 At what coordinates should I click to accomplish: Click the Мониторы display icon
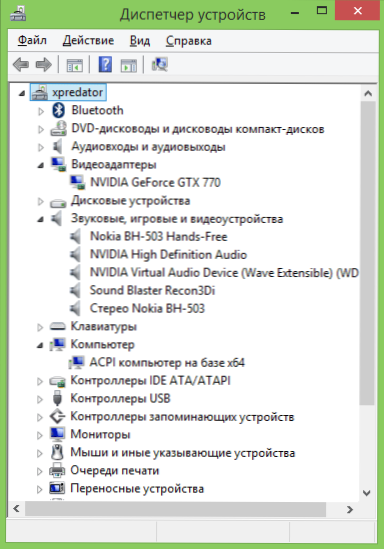[57, 434]
